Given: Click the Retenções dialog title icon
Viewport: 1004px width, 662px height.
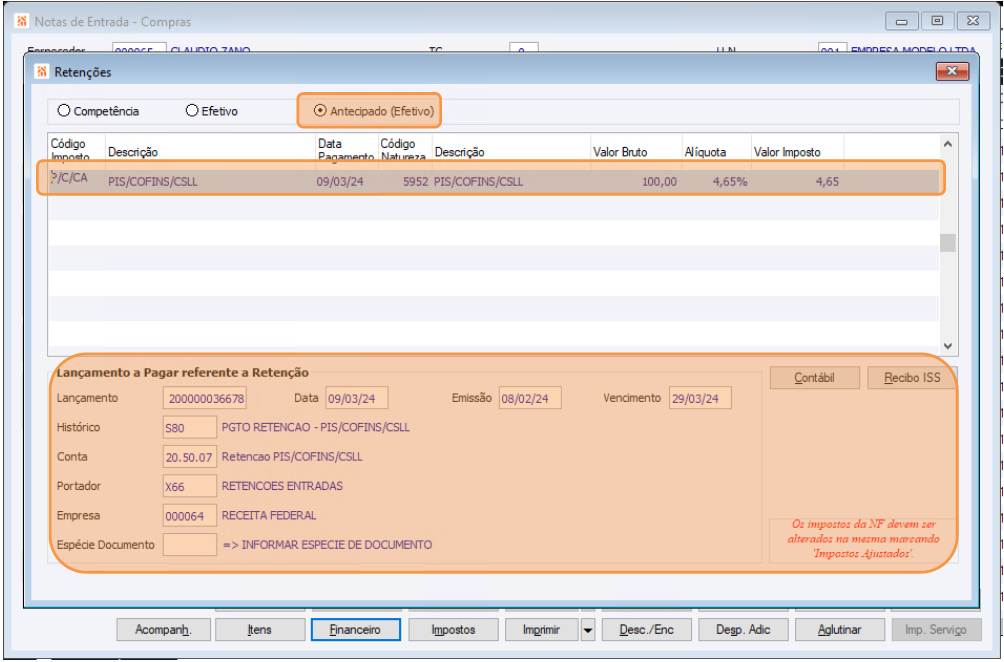Looking at the screenshot, I should [x=42, y=72].
